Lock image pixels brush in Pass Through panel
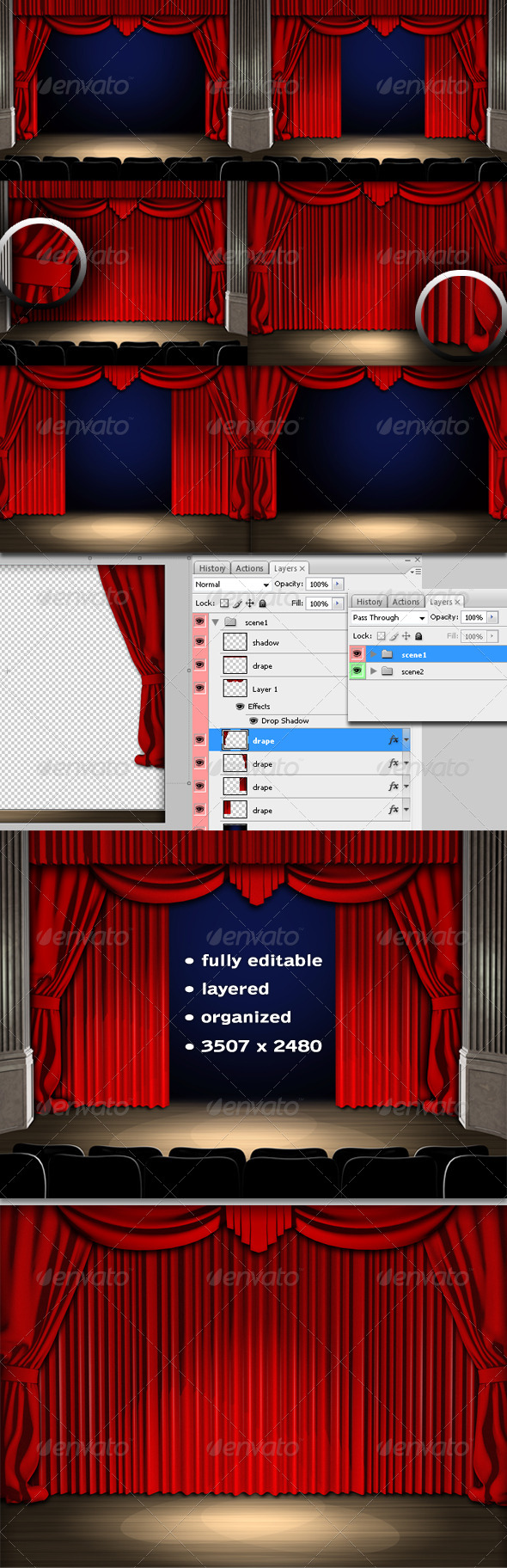Screen dimensions: 507x1568 click(394, 636)
